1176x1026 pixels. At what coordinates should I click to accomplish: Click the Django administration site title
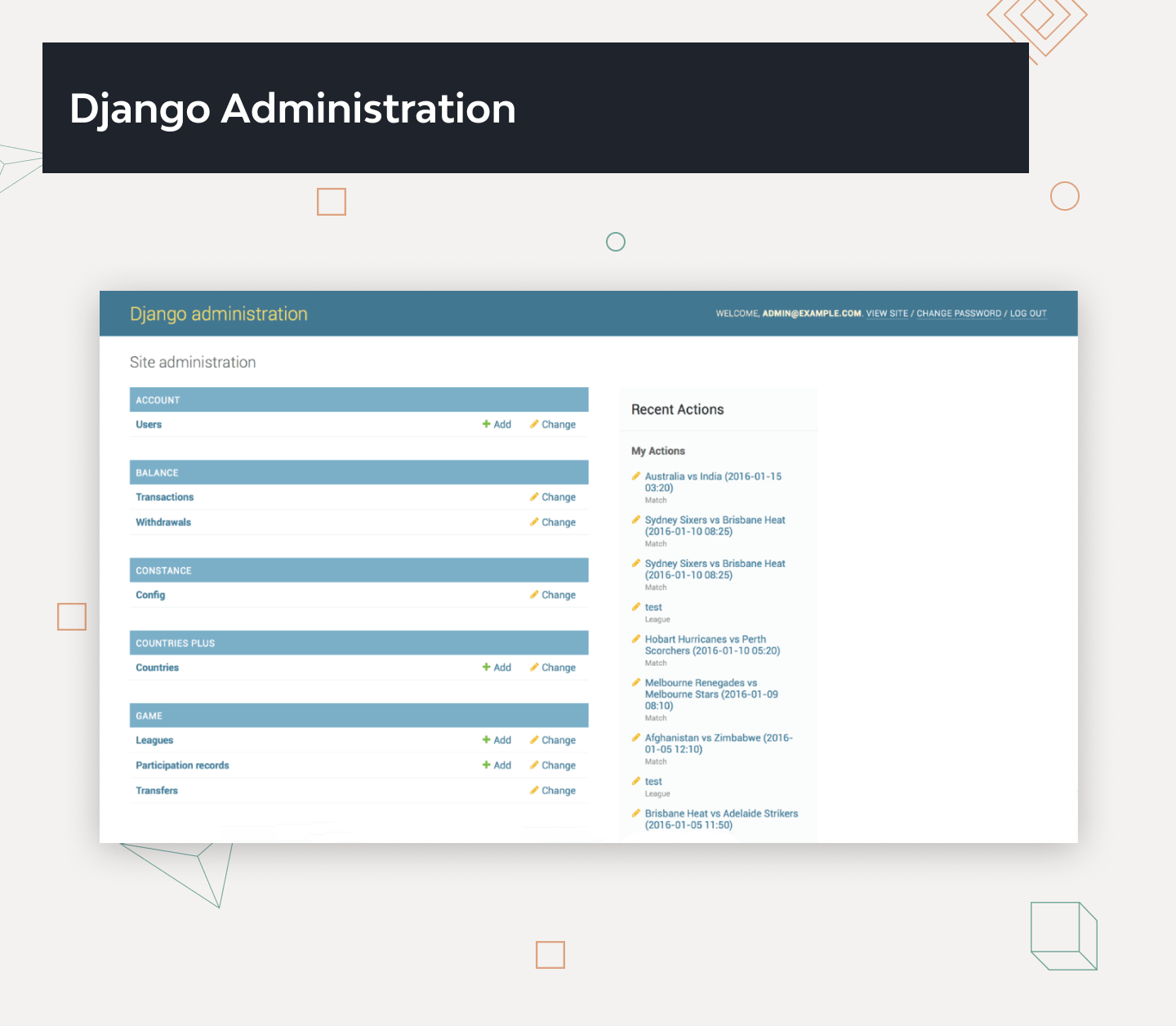click(219, 314)
